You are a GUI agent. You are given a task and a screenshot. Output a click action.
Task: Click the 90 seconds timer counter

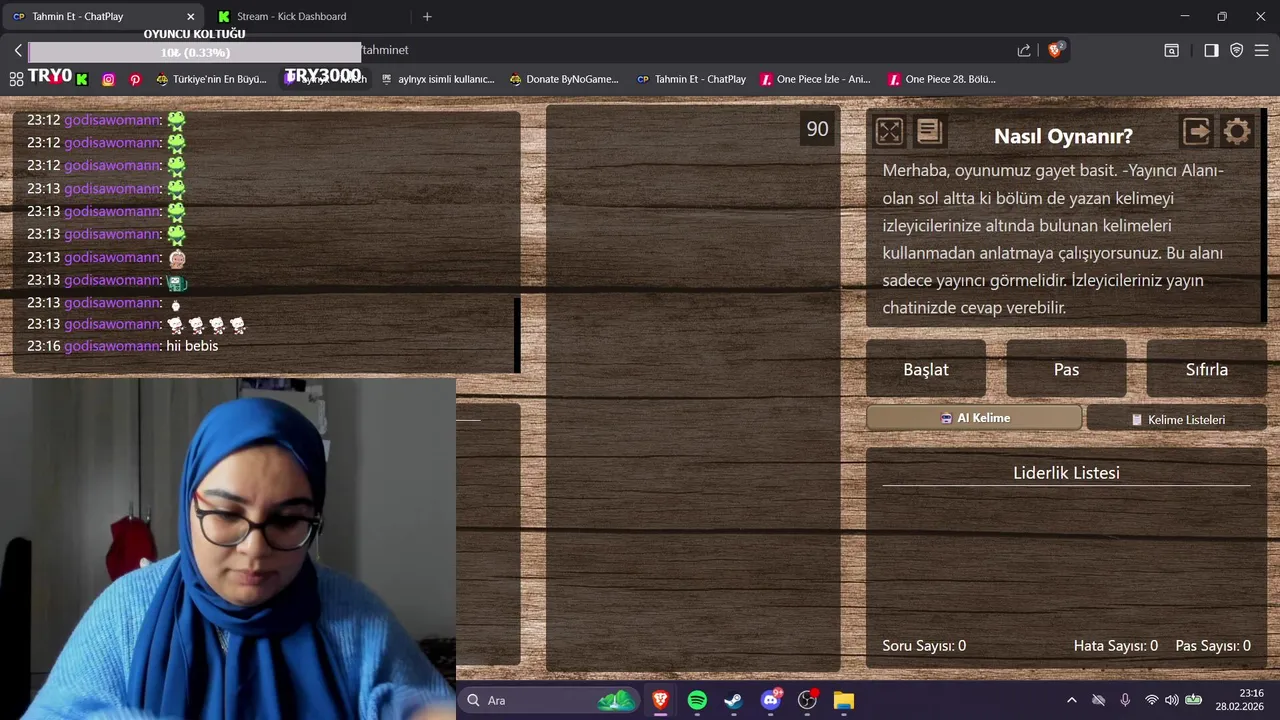coord(817,129)
